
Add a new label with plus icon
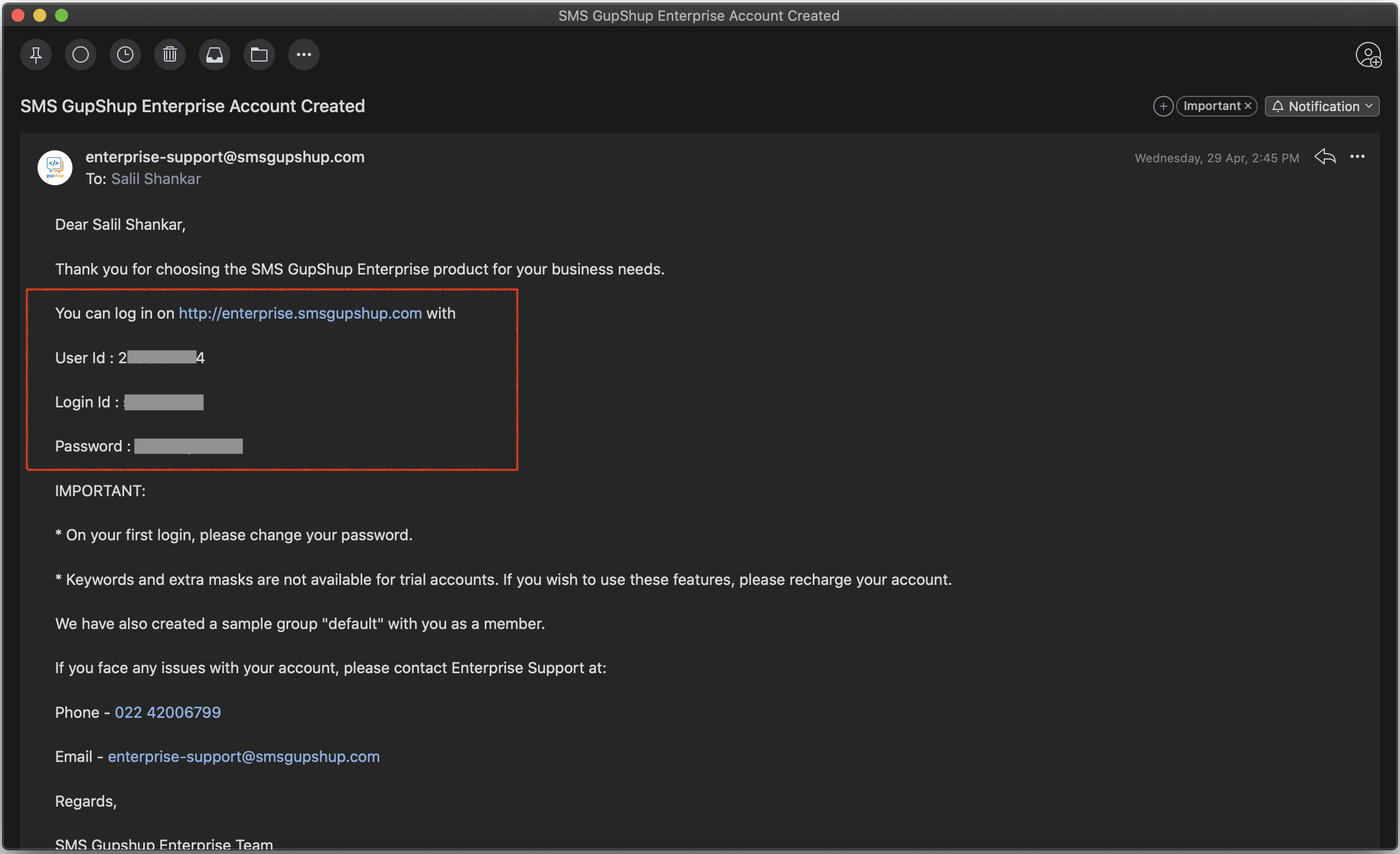1163,106
